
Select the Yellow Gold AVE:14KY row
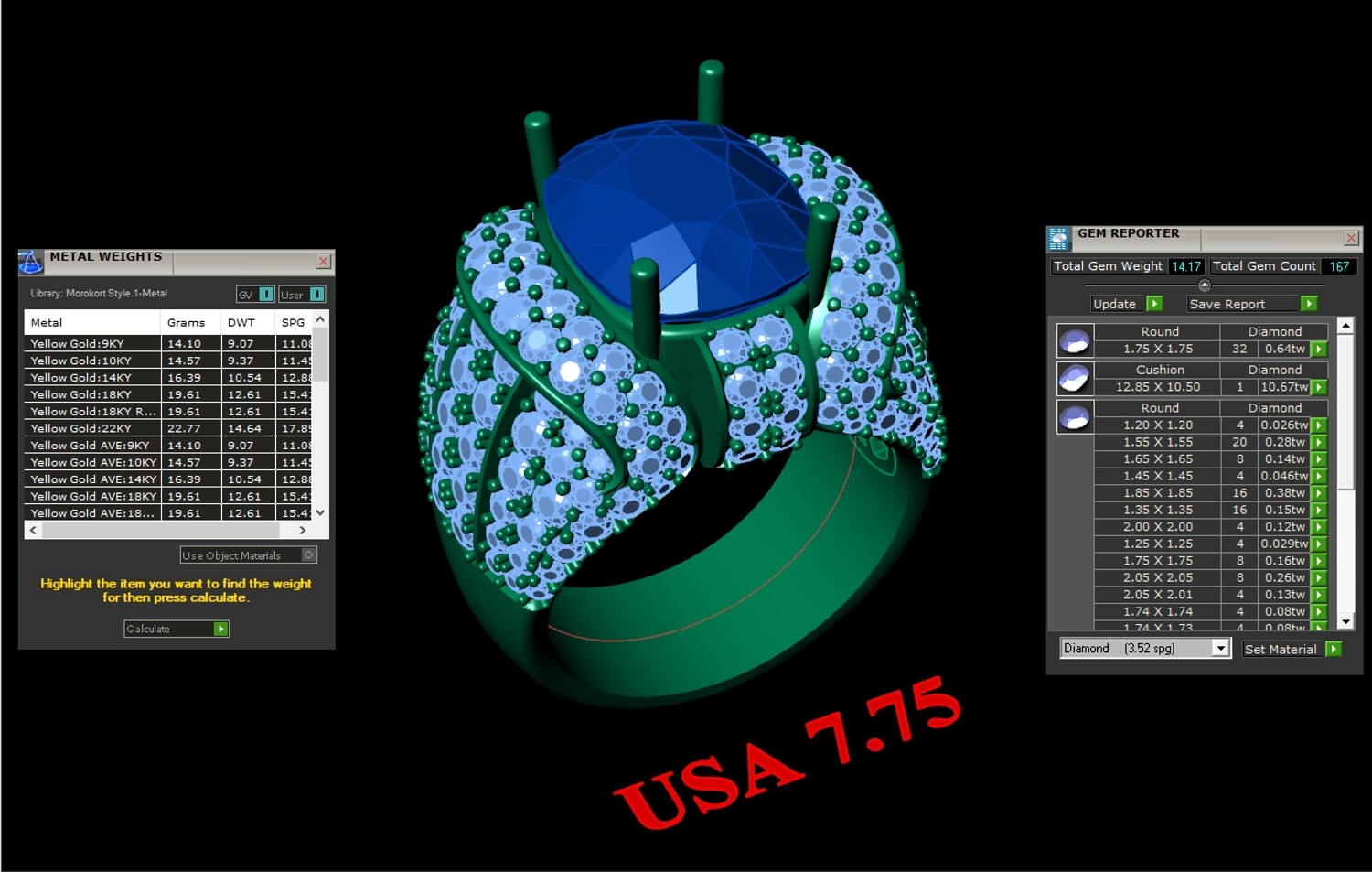point(168,479)
